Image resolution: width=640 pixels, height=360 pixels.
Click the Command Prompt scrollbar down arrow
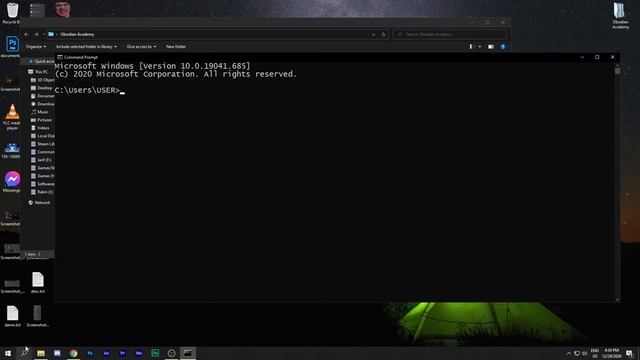pos(617,300)
